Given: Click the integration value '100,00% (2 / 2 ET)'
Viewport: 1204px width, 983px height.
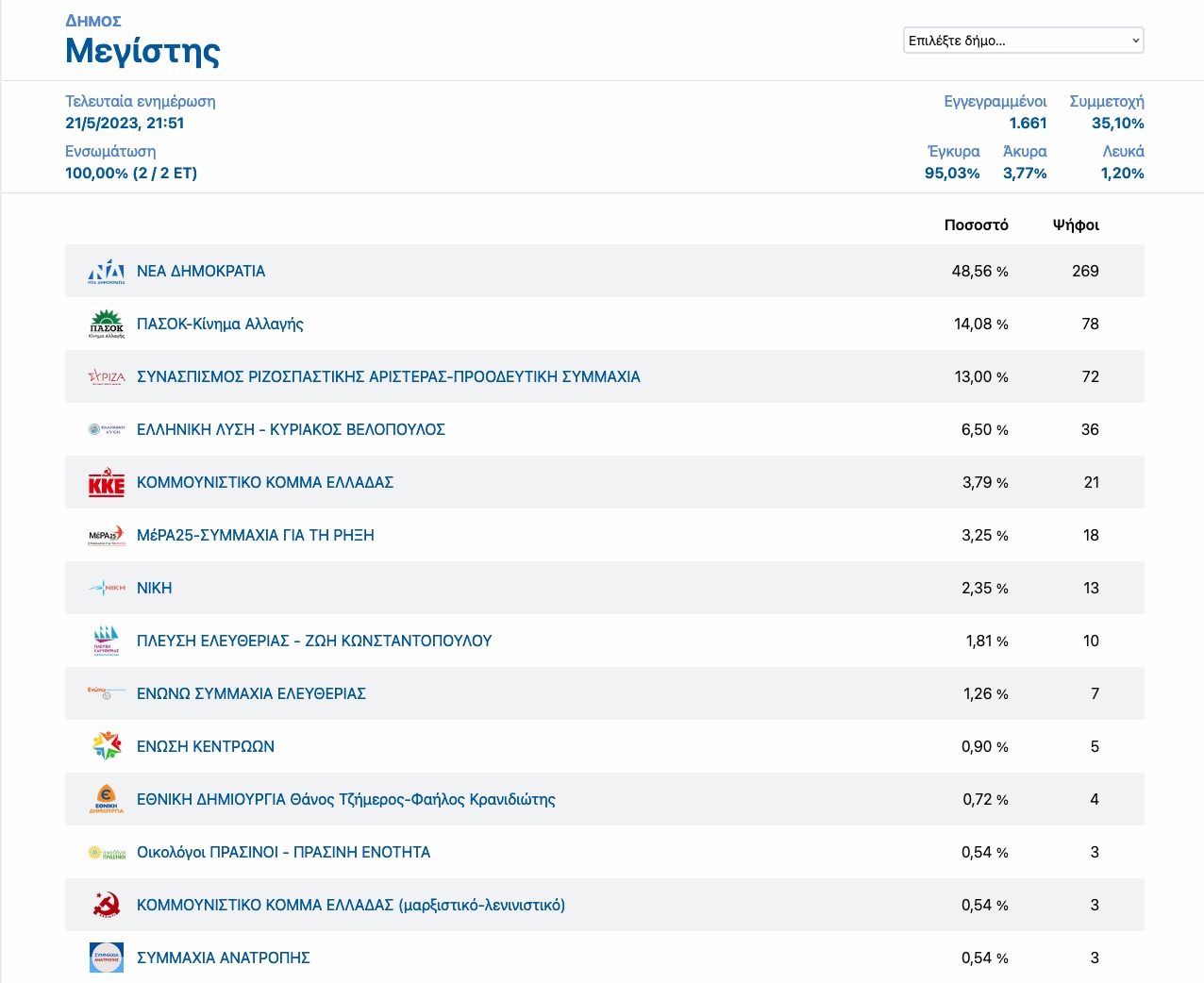Looking at the screenshot, I should 131,173.
